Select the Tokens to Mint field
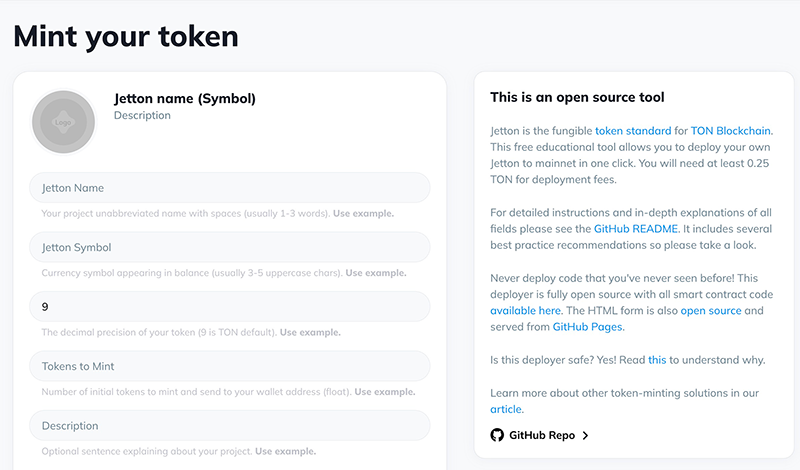 [x=230, y=366]
